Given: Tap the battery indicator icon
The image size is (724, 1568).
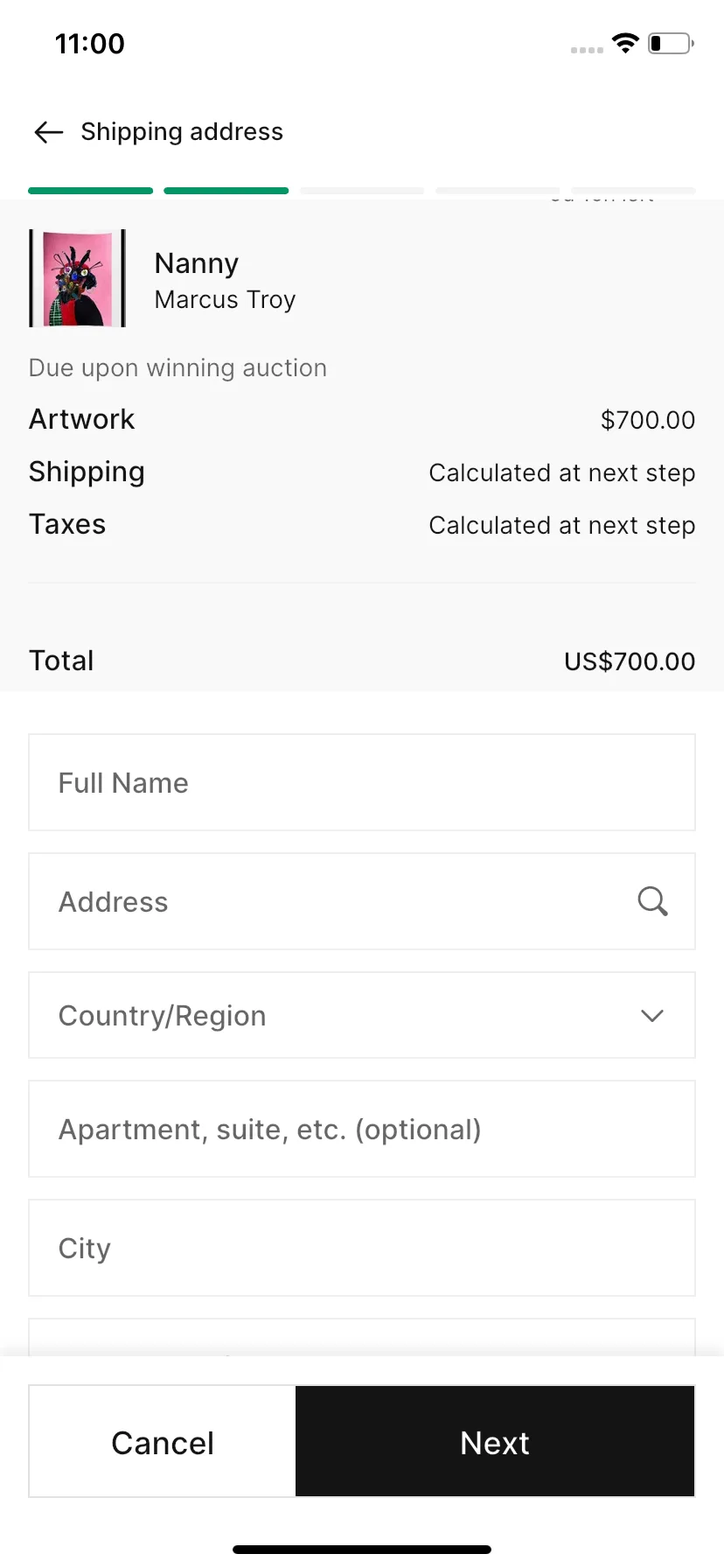Looking at the screenshot, I should 671,43.
